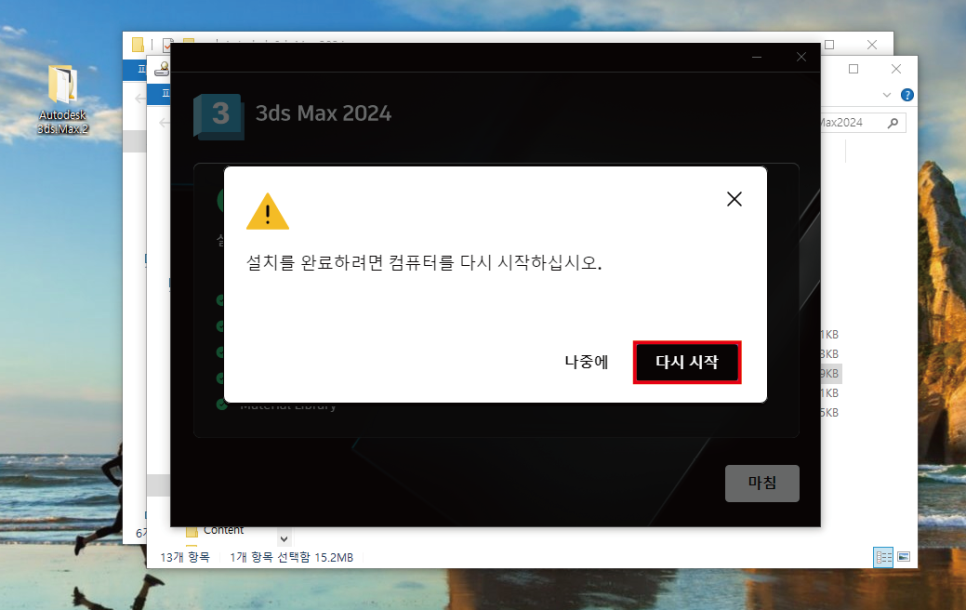This screenshot has width=966, height=610.
Task: Click the 3ds Max 2024 logo icon
Action: (x=219, y=116)
